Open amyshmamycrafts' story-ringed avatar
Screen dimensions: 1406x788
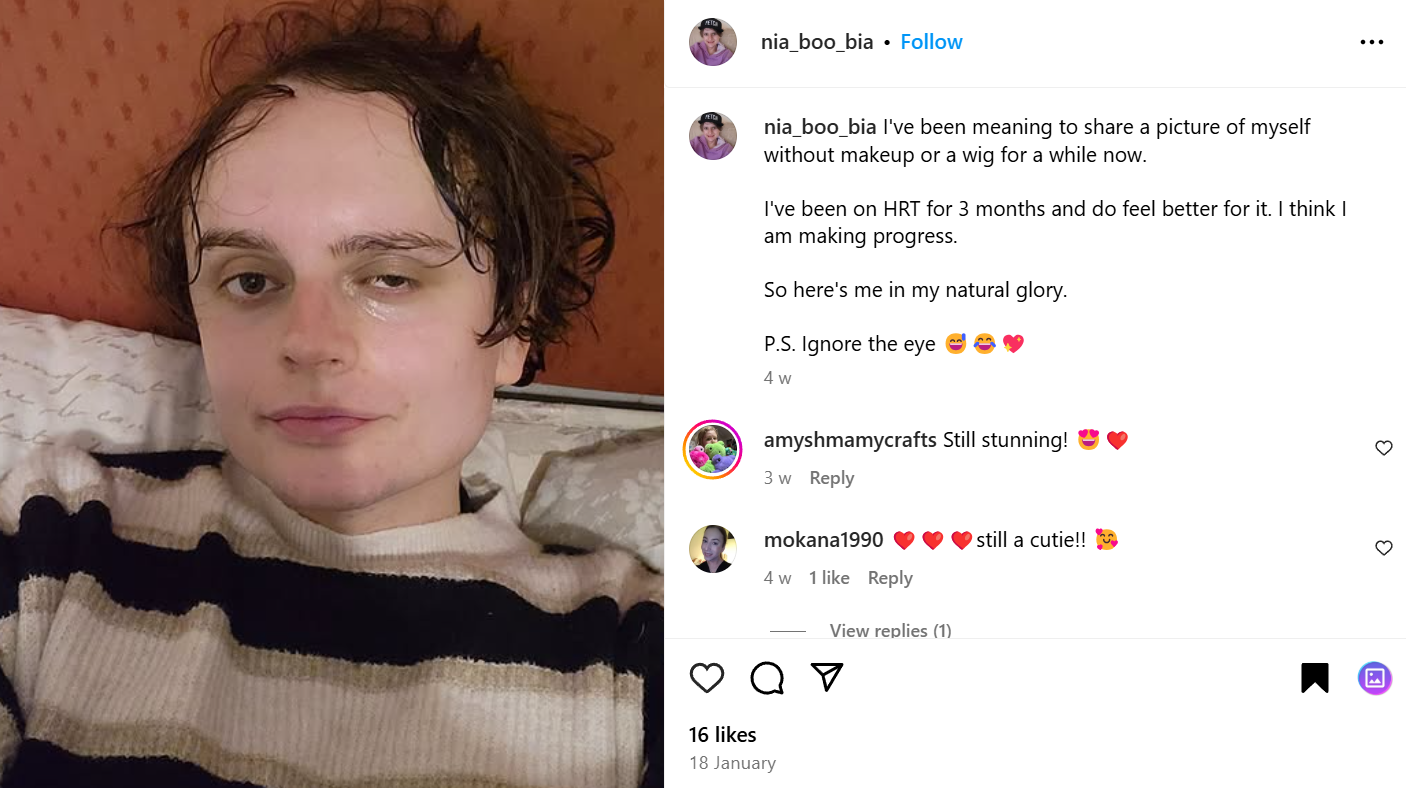(712, 449)
